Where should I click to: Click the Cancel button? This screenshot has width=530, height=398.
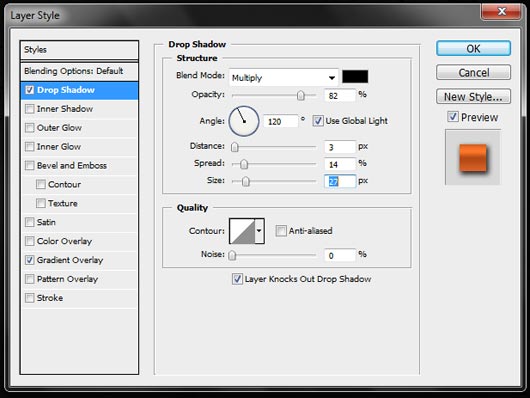pyautogui.click(x=473, y=72)
